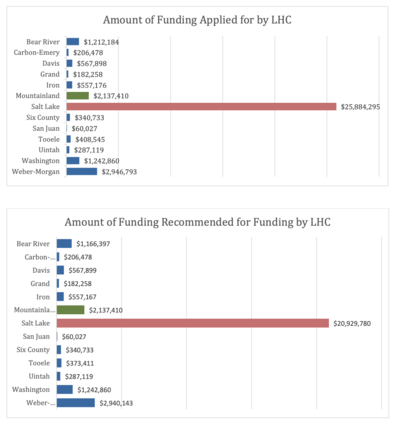This screenshot has width=400, height=429.
Task: Select the green Mountainland bar in bottom chart
Action: coord(71,310)
